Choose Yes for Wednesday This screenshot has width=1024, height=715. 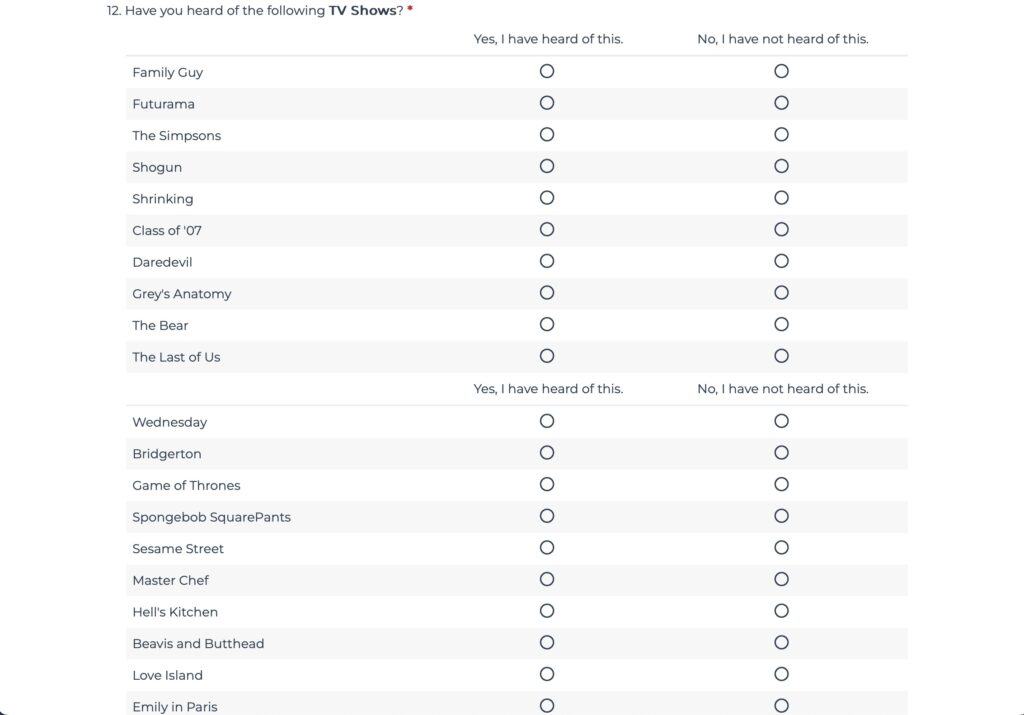point(547,421)
